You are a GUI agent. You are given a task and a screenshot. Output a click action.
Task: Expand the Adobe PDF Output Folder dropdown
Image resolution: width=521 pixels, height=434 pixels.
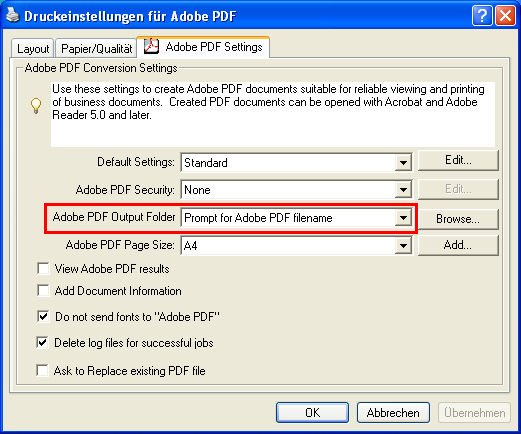(x=403, y=218)
